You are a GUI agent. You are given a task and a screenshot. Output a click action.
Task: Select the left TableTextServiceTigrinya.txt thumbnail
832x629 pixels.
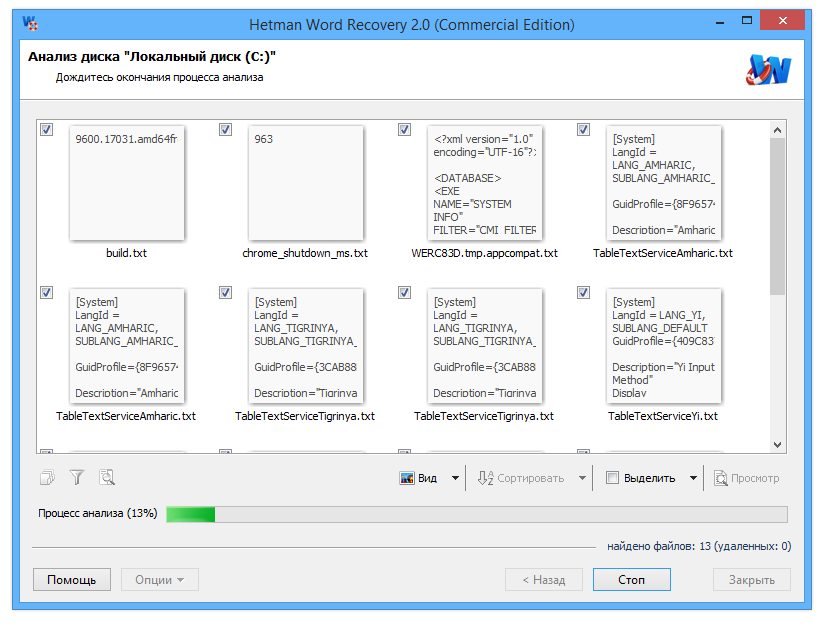pos(306,346)
